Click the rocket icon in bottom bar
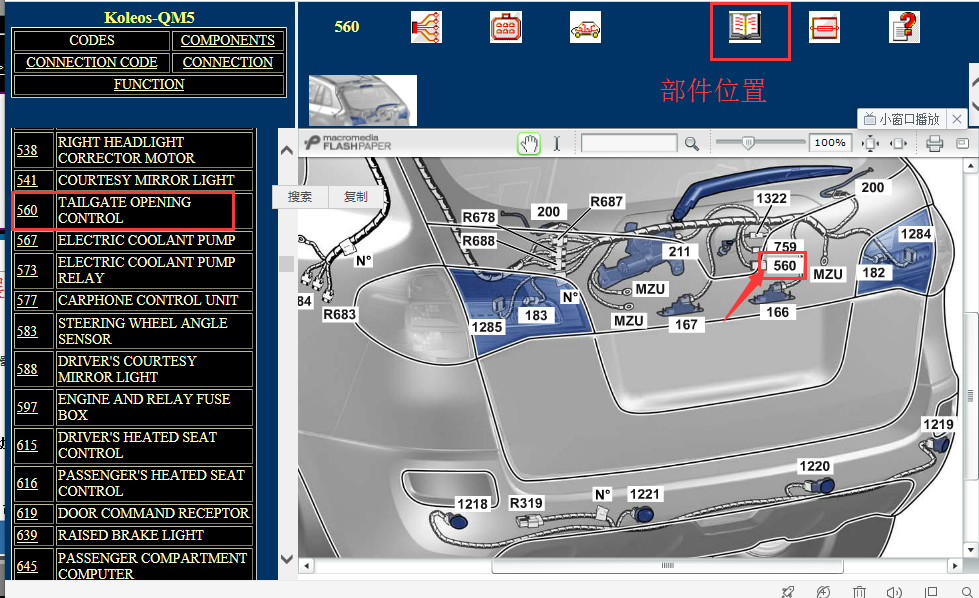Viewport: 979px width, 598px height. pyautogui.click(x=788, y=592)
